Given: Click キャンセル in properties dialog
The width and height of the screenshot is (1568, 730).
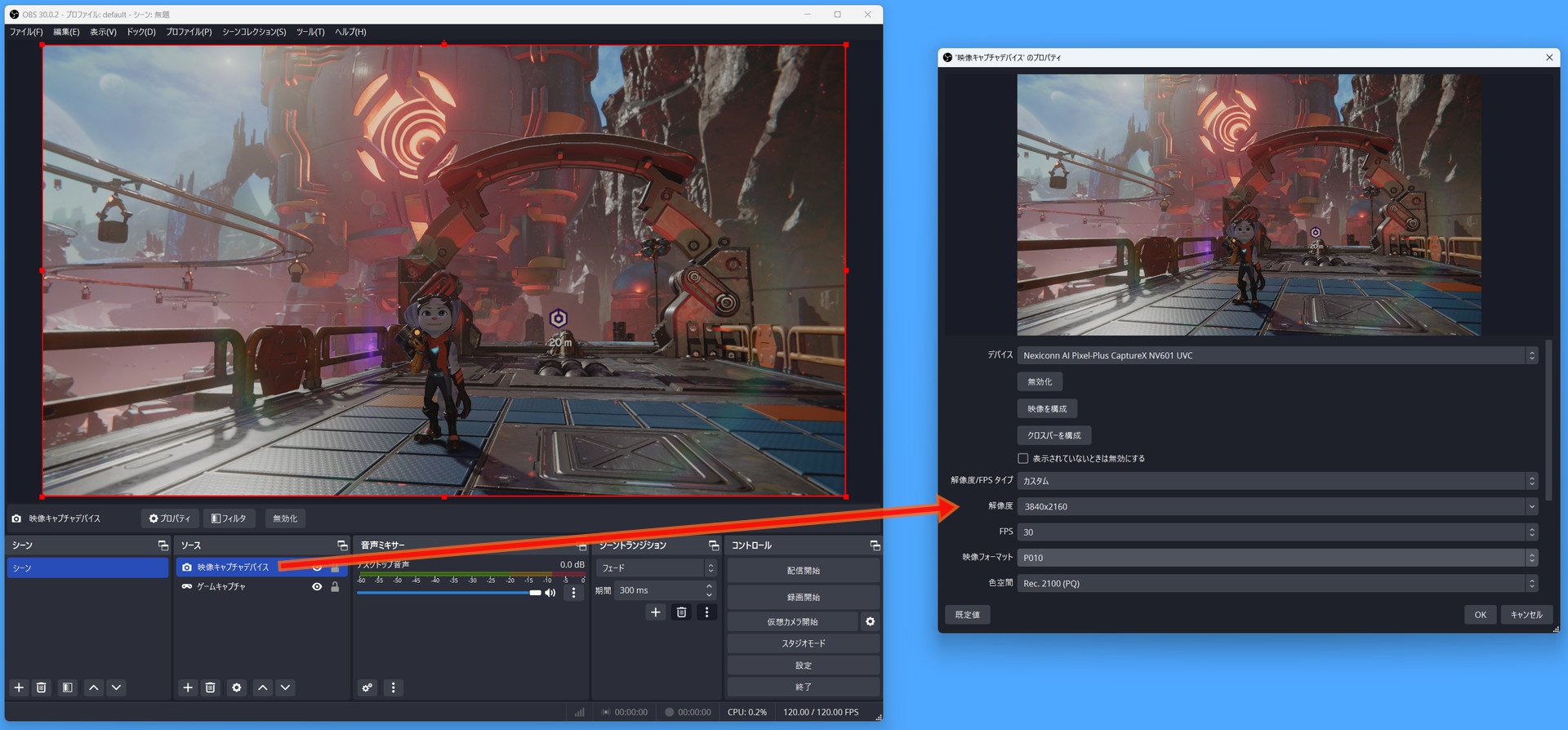Looking at the screenshot, I should pos(1526,615).
